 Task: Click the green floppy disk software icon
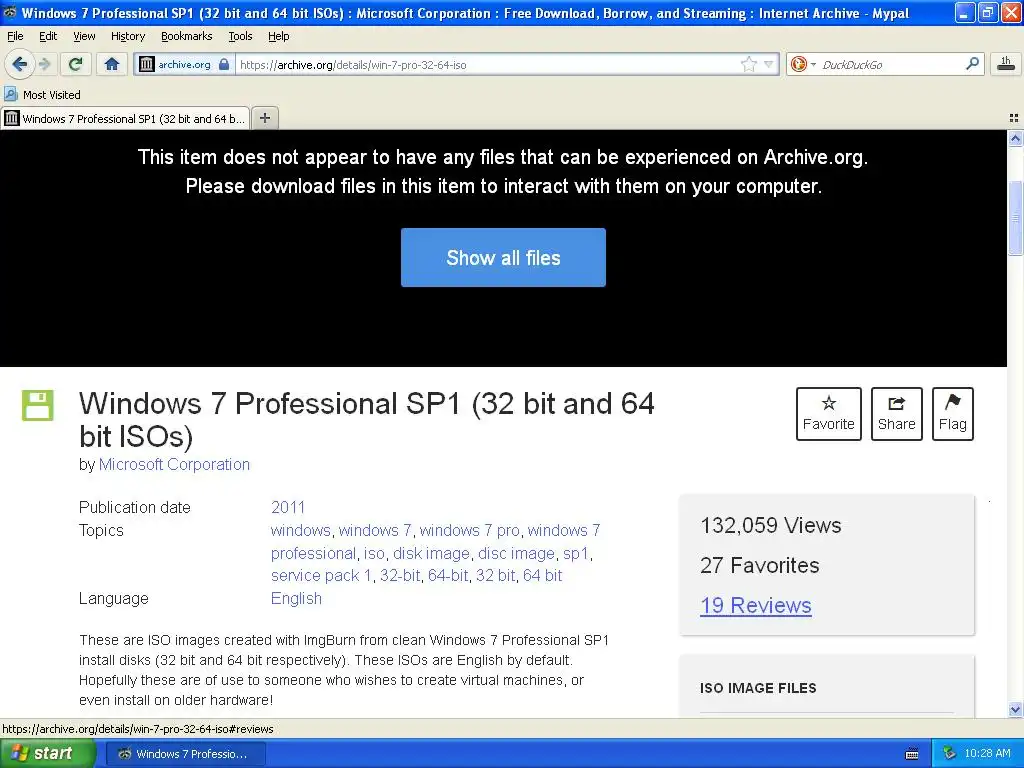(x=38, y=405)
